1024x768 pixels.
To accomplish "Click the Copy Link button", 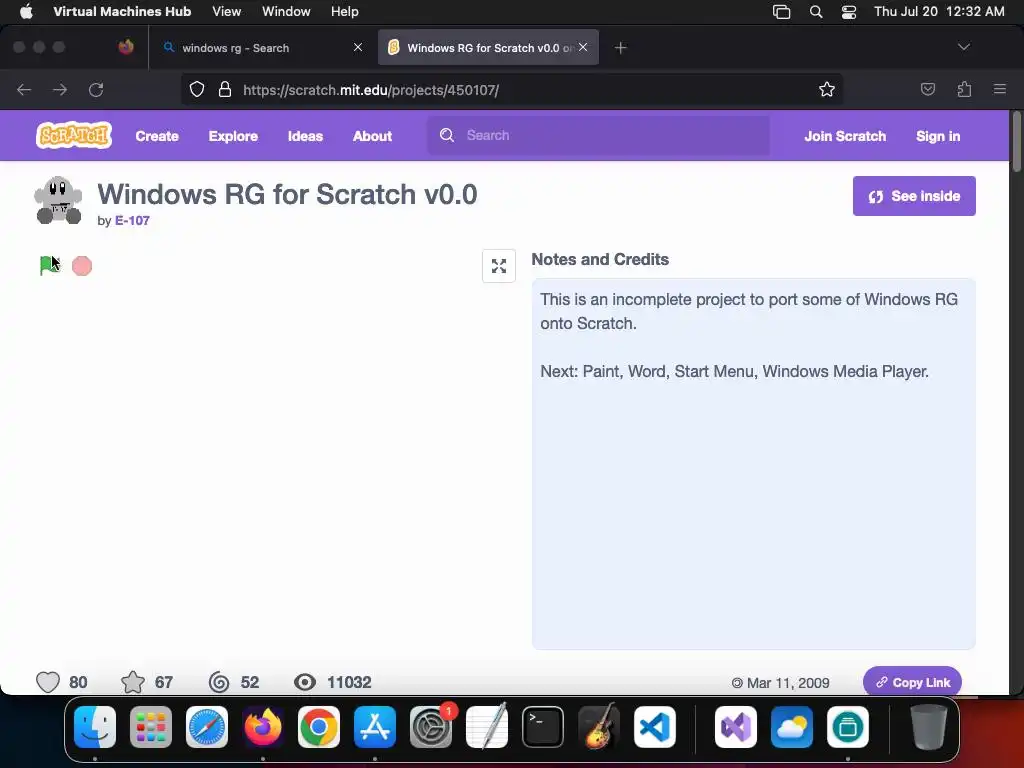I will tap(912, 682).
